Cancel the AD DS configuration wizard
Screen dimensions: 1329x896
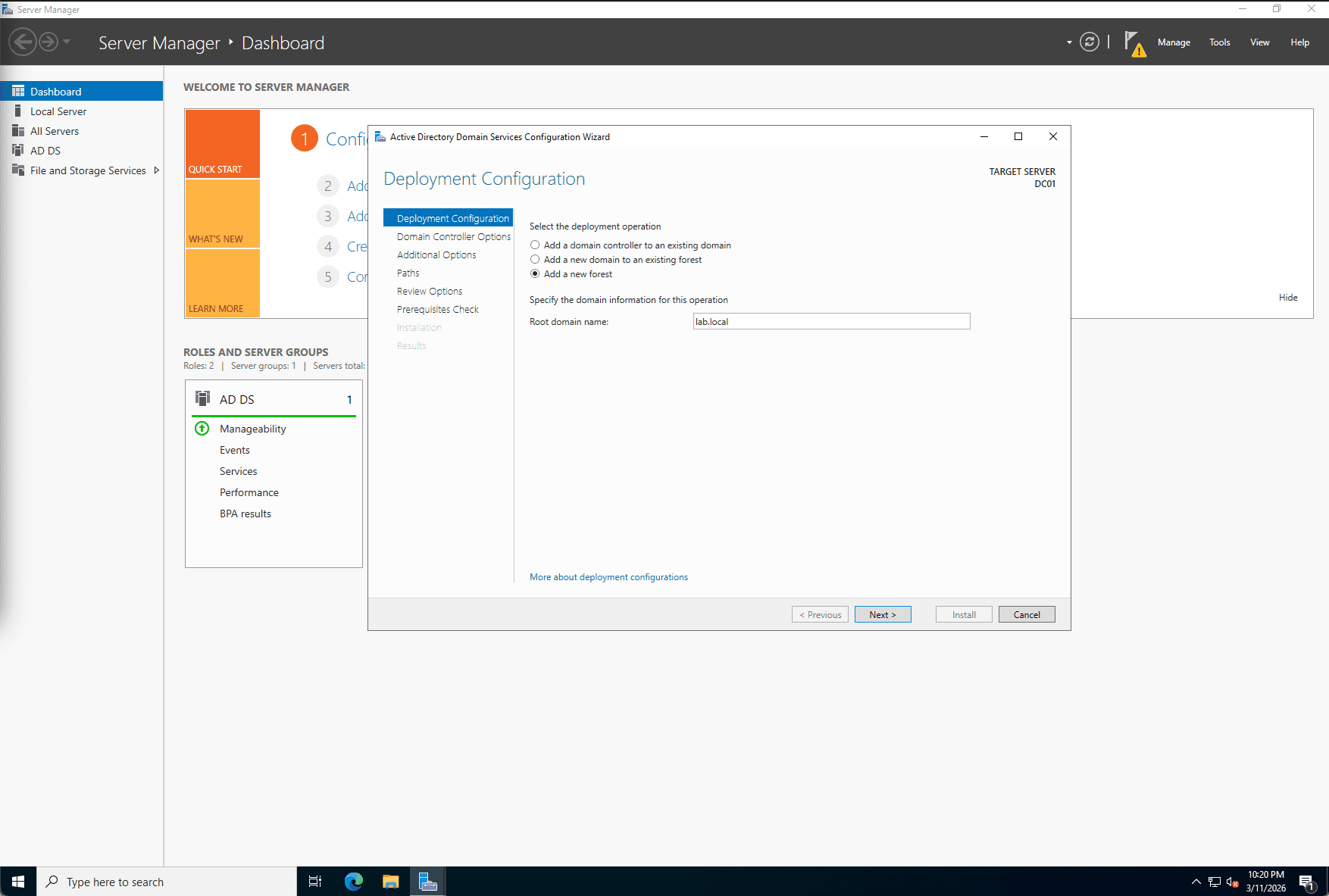coord(1027,614)
